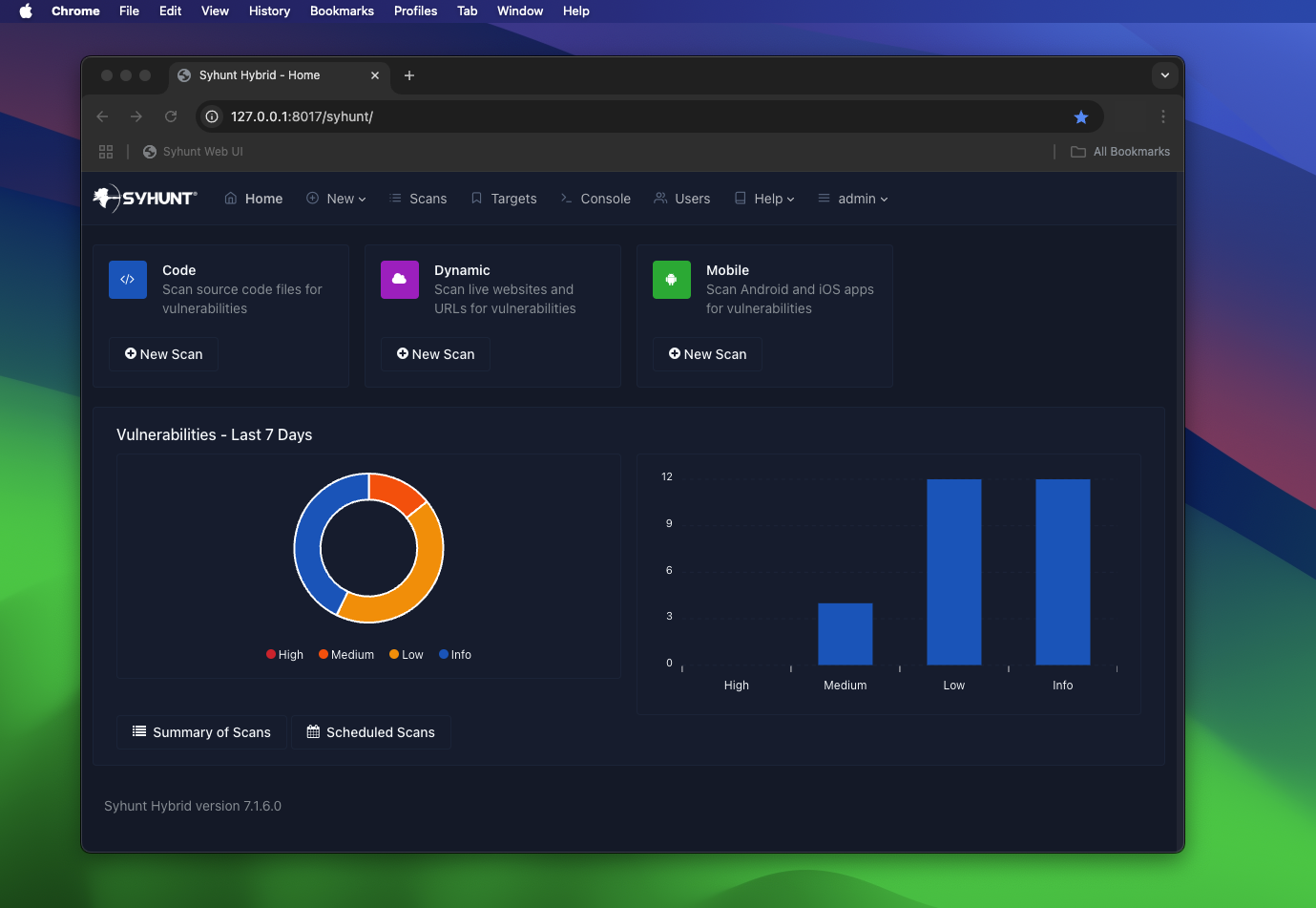Click the blue Code scan icon

pyautogui.click(x=128, y=280)
